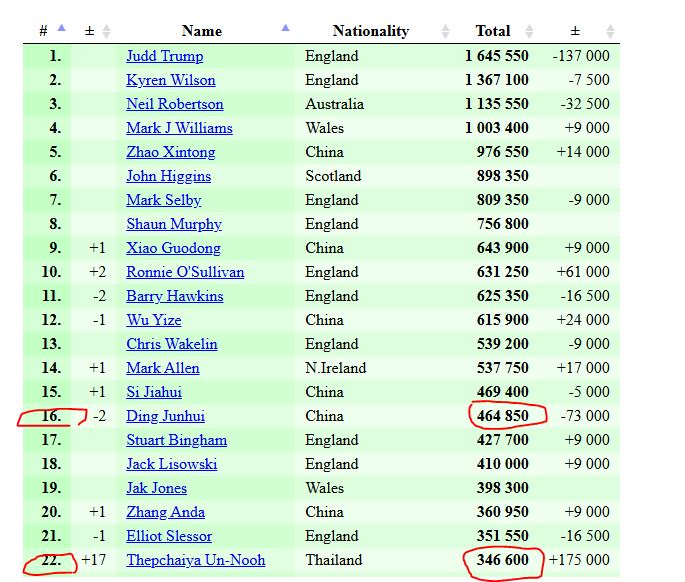The height and width of the screenshot is (582, 685).
Task: Select the Mark J Williams link
Action: click(179, 128)
